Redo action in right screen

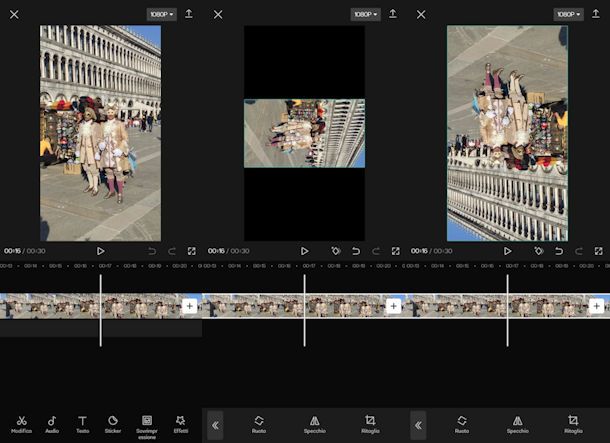click(578, 251)
